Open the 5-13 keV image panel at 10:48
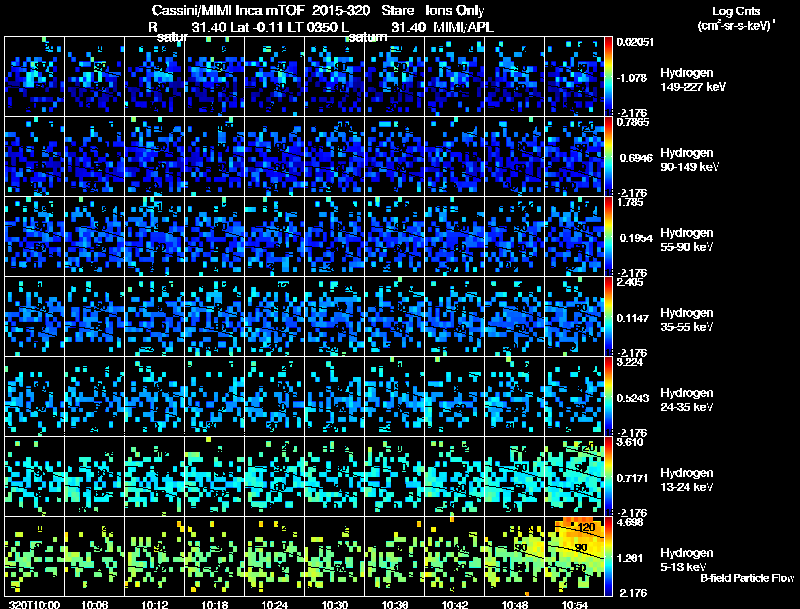This screenshot has width=800, height=609. click(515, 556)
